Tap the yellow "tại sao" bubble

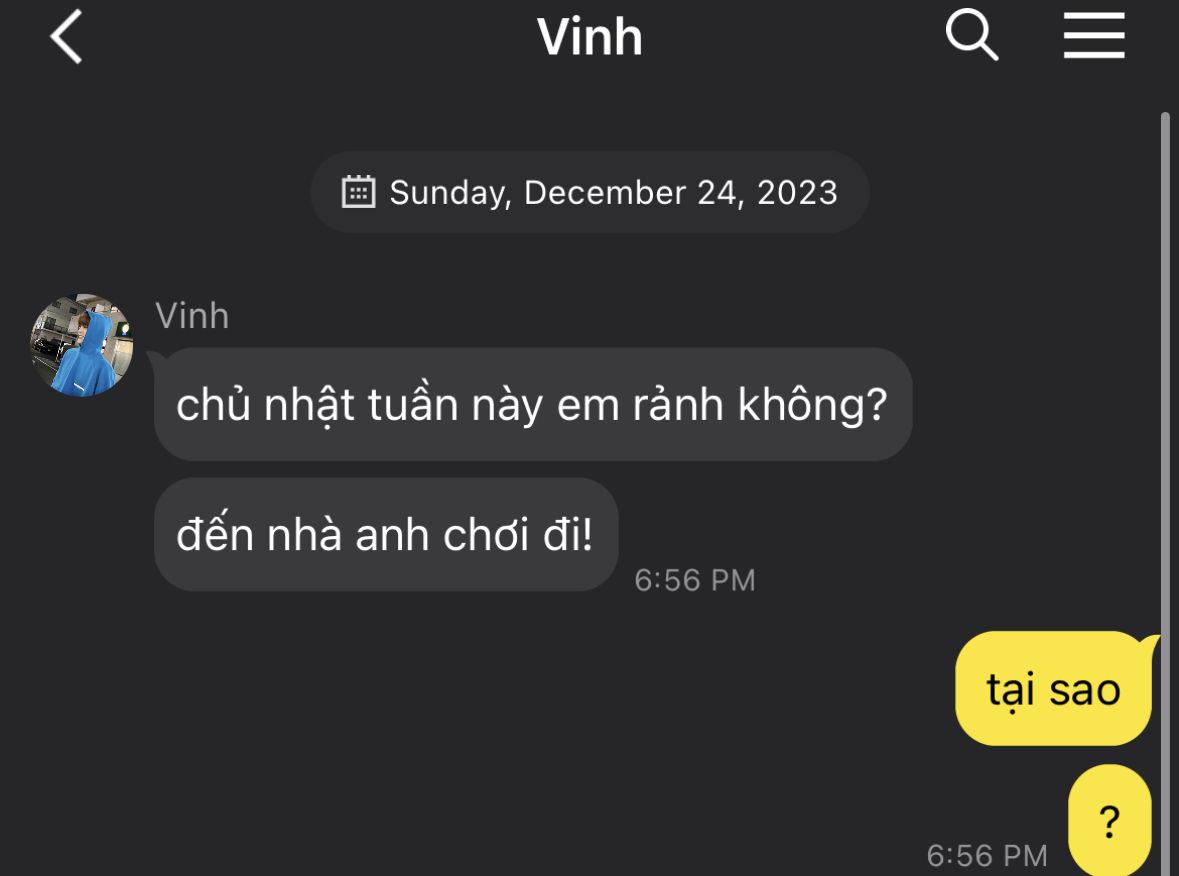1053,689
